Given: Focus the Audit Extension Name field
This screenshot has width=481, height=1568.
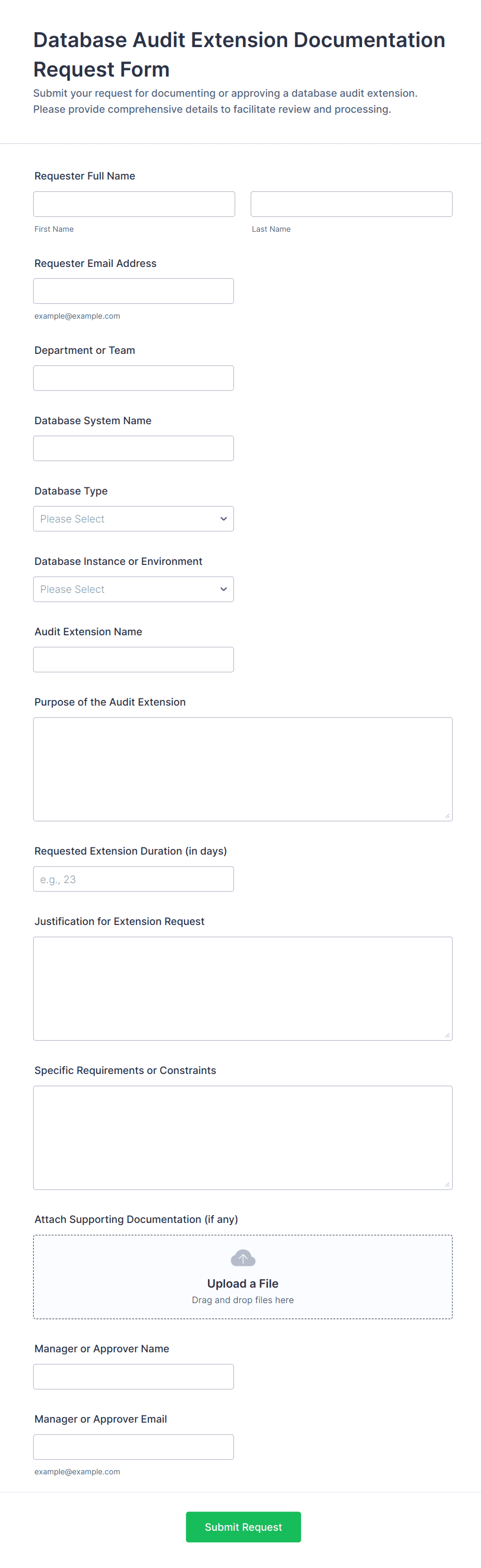Looking at the screenshot, I should tap(133, 660).
